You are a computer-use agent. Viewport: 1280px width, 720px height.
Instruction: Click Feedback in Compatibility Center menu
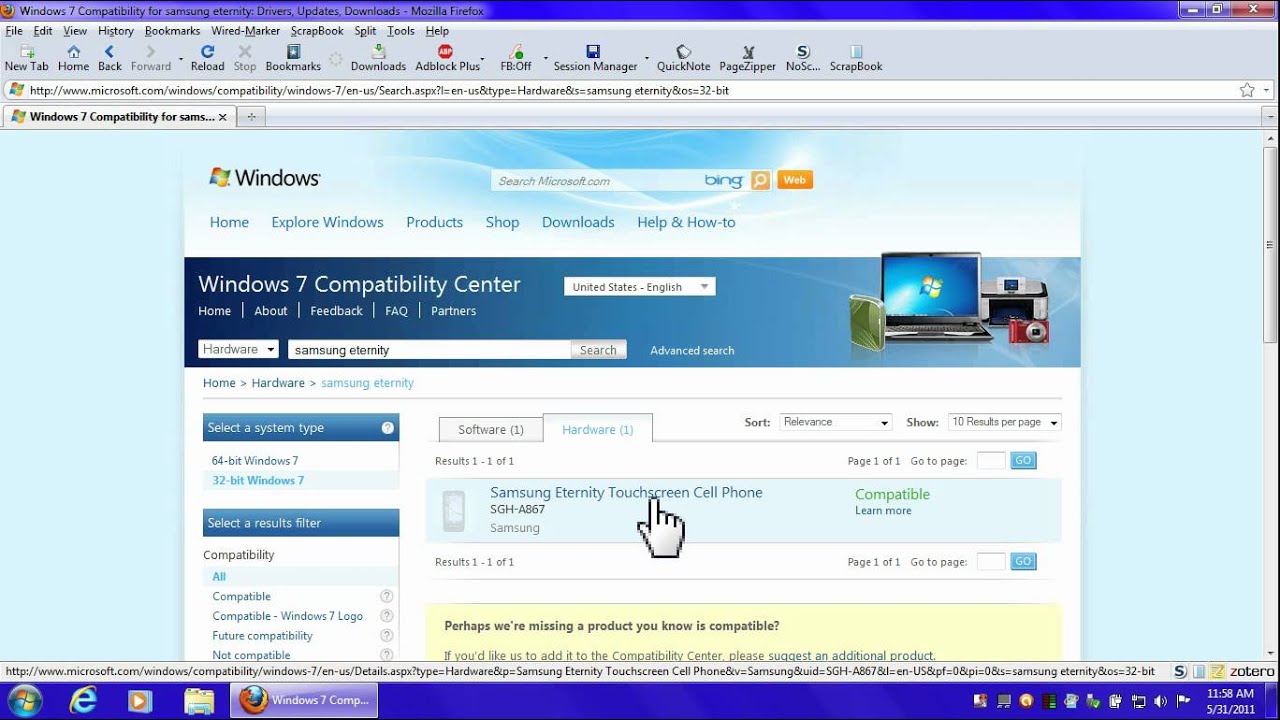336,311
